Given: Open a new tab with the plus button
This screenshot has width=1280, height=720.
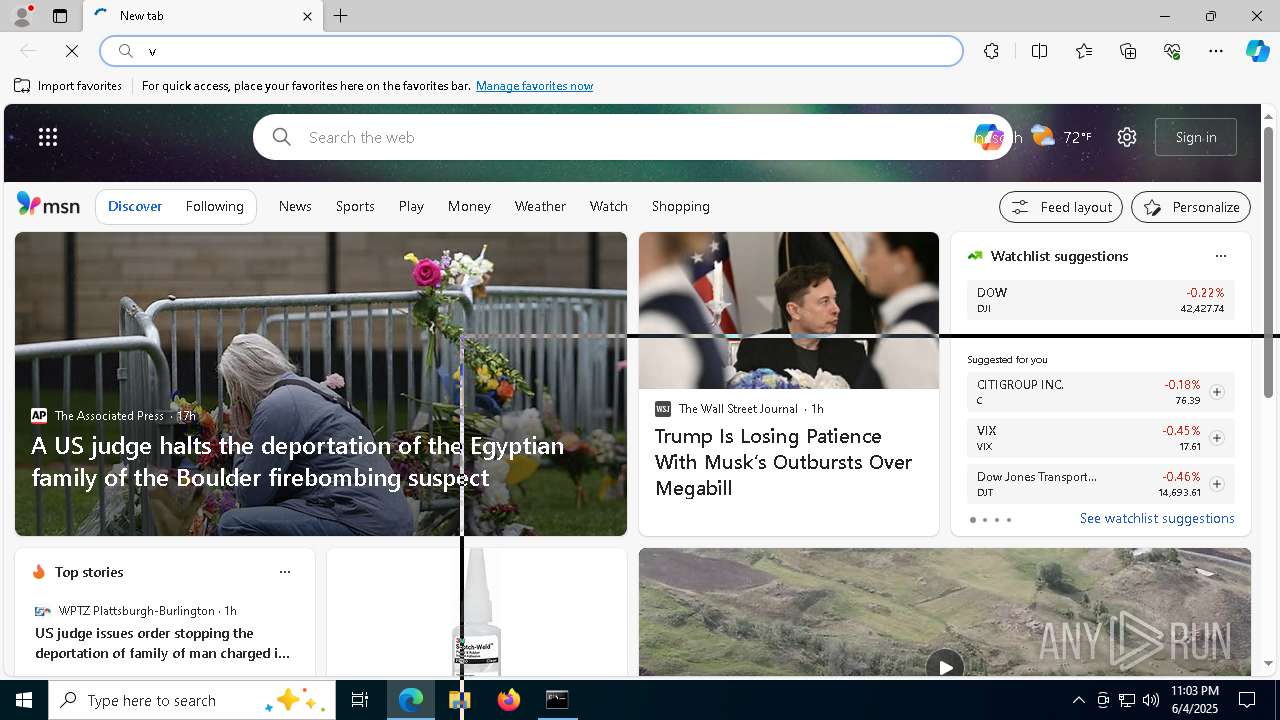Looking at the screenshot, I should pyautogui.click(x=340, y=16).
